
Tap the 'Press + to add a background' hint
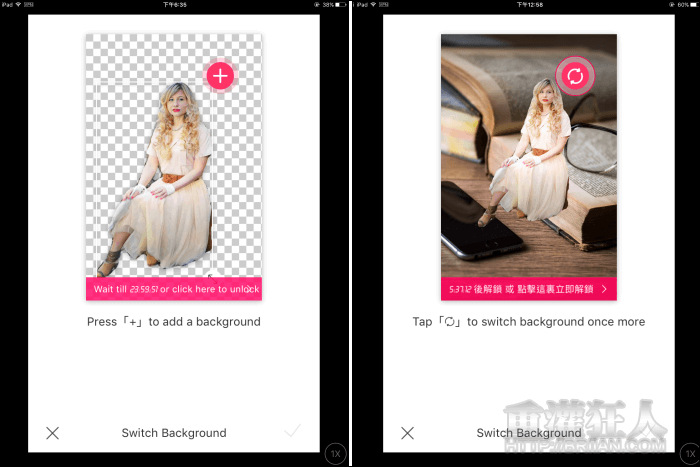(x=173, y=322)
